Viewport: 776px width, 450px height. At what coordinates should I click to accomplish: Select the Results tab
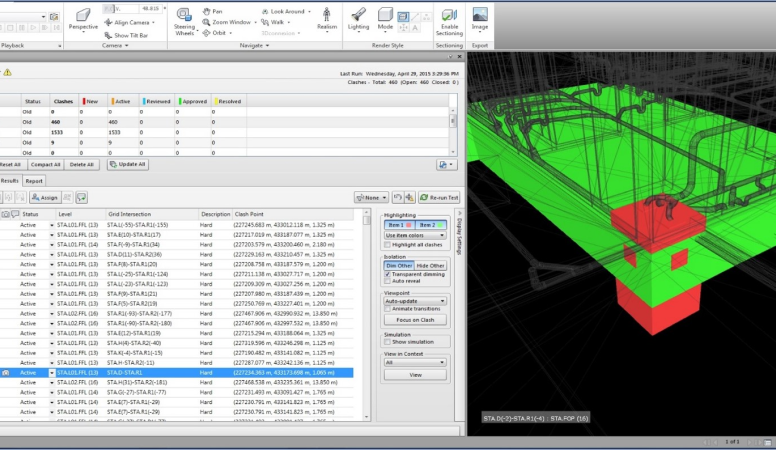pyautogui.click(x=9, y=181)
